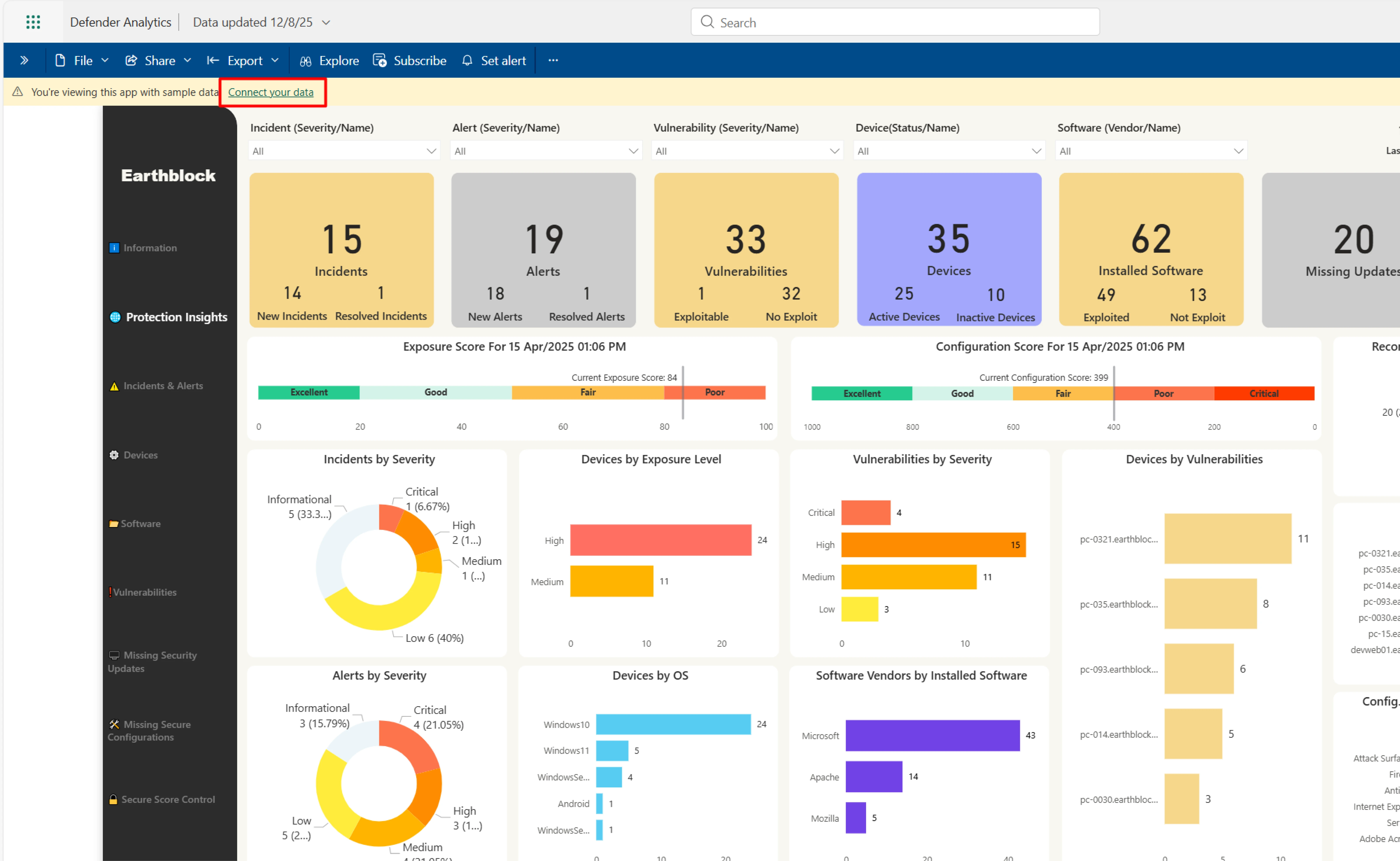Open the Export menu

(243, 60)
